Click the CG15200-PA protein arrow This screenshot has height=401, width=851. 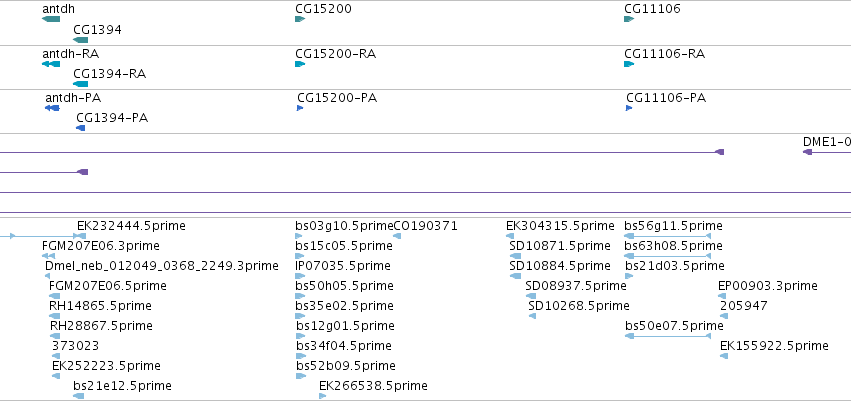300,108
